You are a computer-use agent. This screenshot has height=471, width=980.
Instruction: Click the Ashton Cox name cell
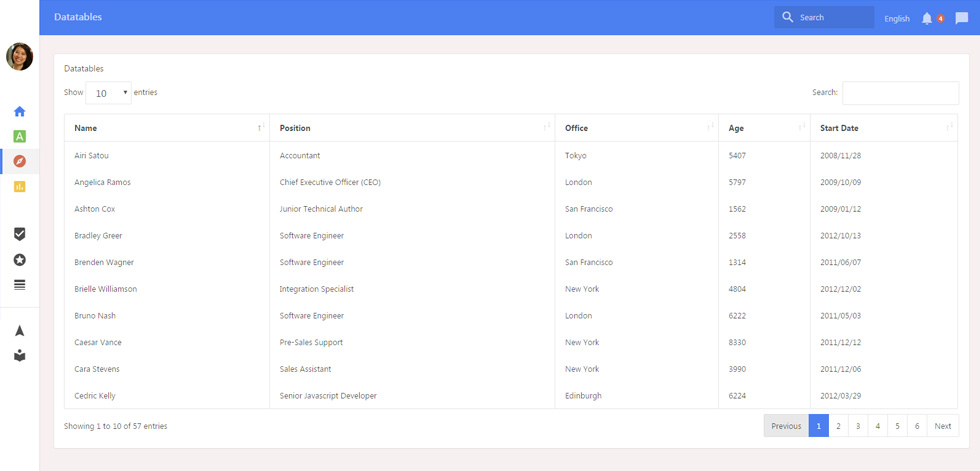(167, 209)
